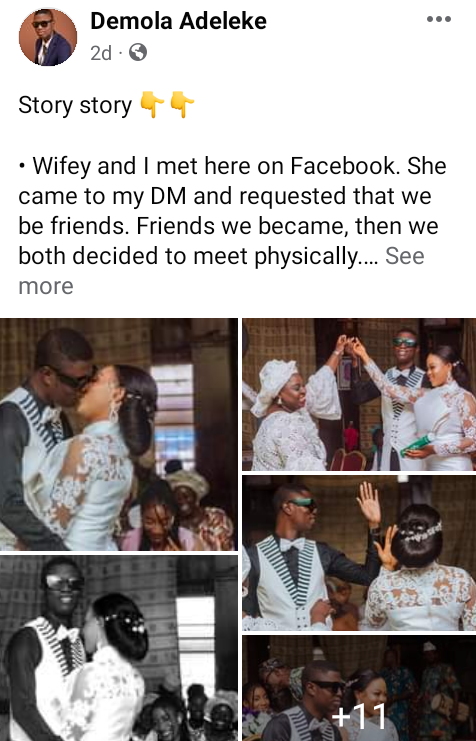
Task: Click the second pointing-down hand emoji
Action: (182, 104)
